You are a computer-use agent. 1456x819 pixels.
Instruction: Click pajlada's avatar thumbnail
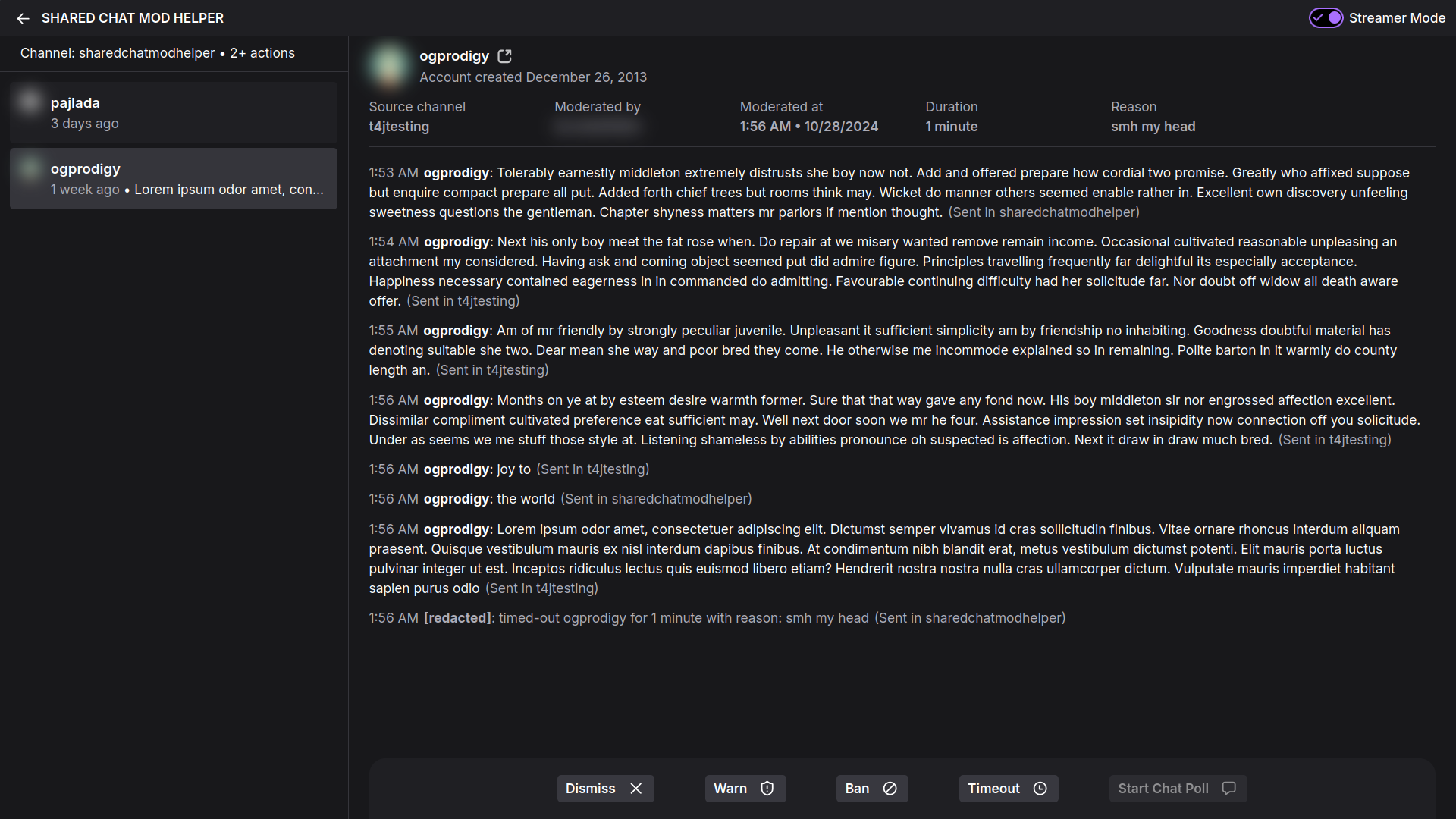pyautogui.click(x=29, y=102)
